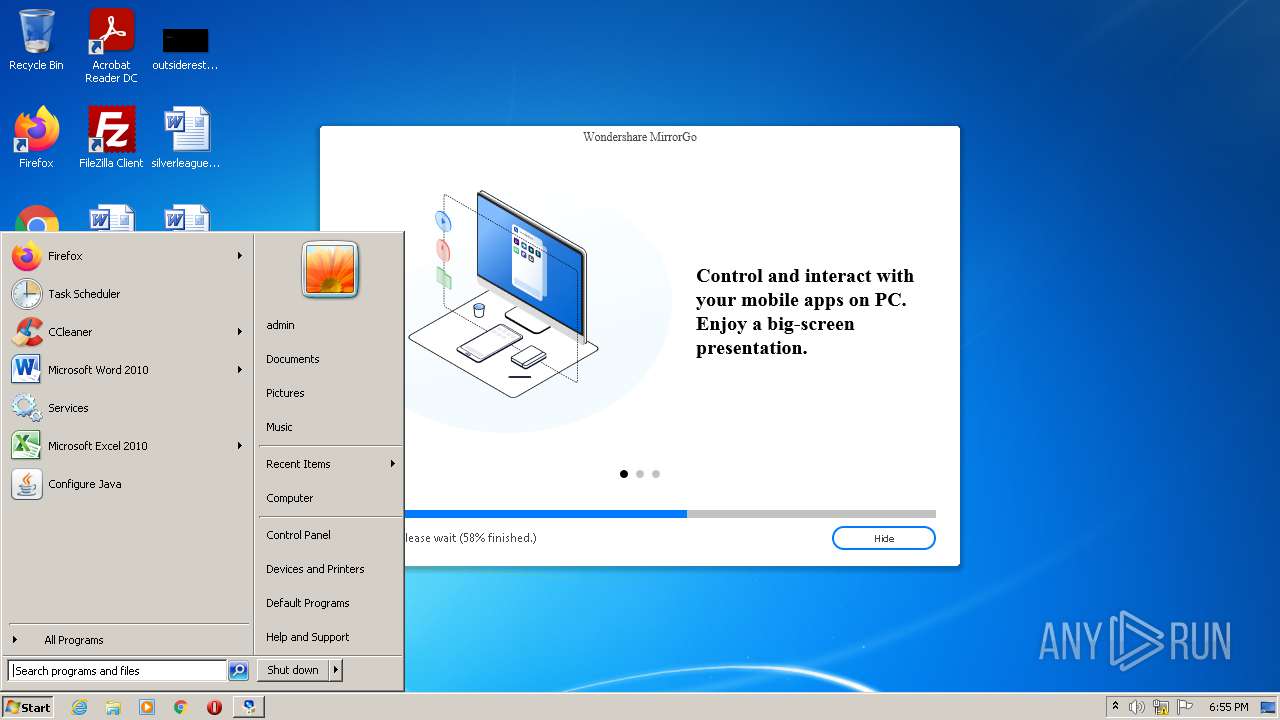
Task: Open Devices and Printers
Action: pyautogui.click(x=330, y=569)
